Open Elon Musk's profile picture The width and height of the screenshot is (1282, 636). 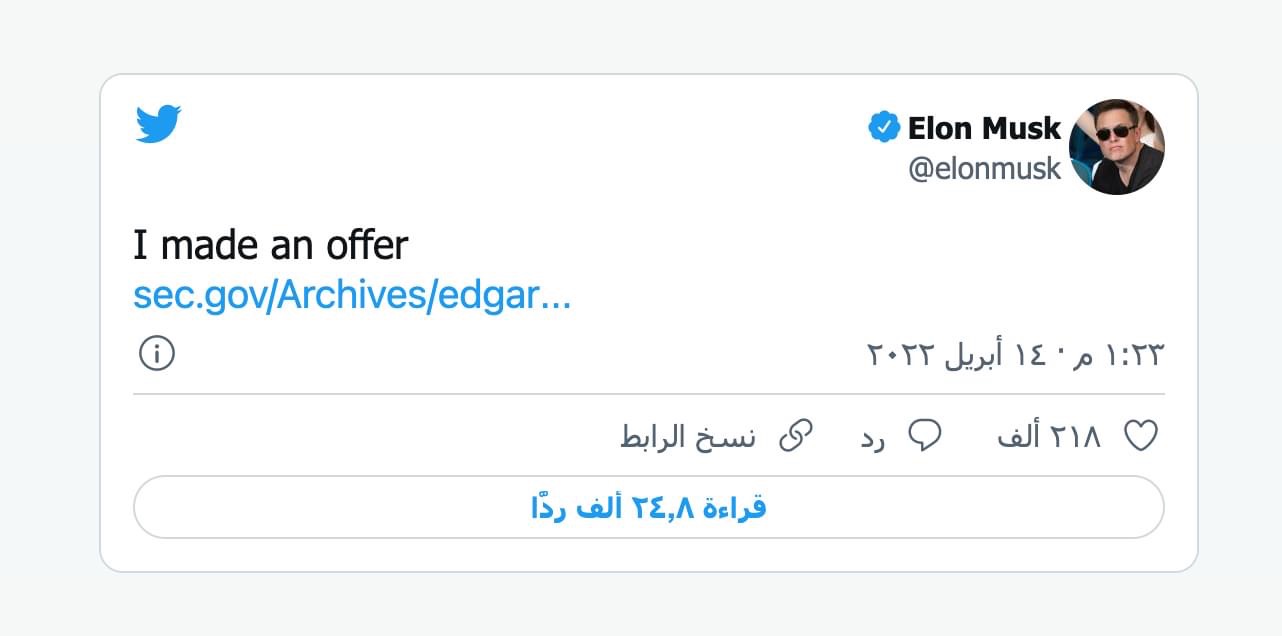click(x=1116, y=147)
